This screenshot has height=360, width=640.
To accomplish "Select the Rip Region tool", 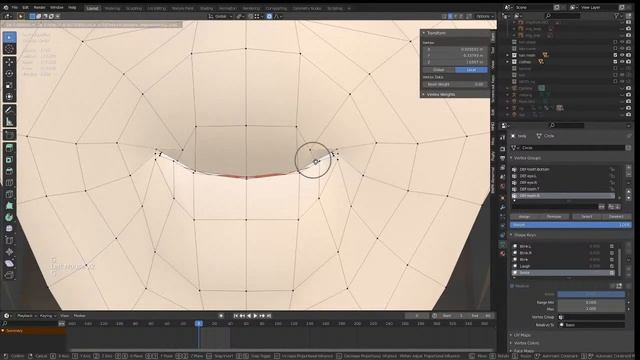I will (9, 275).
